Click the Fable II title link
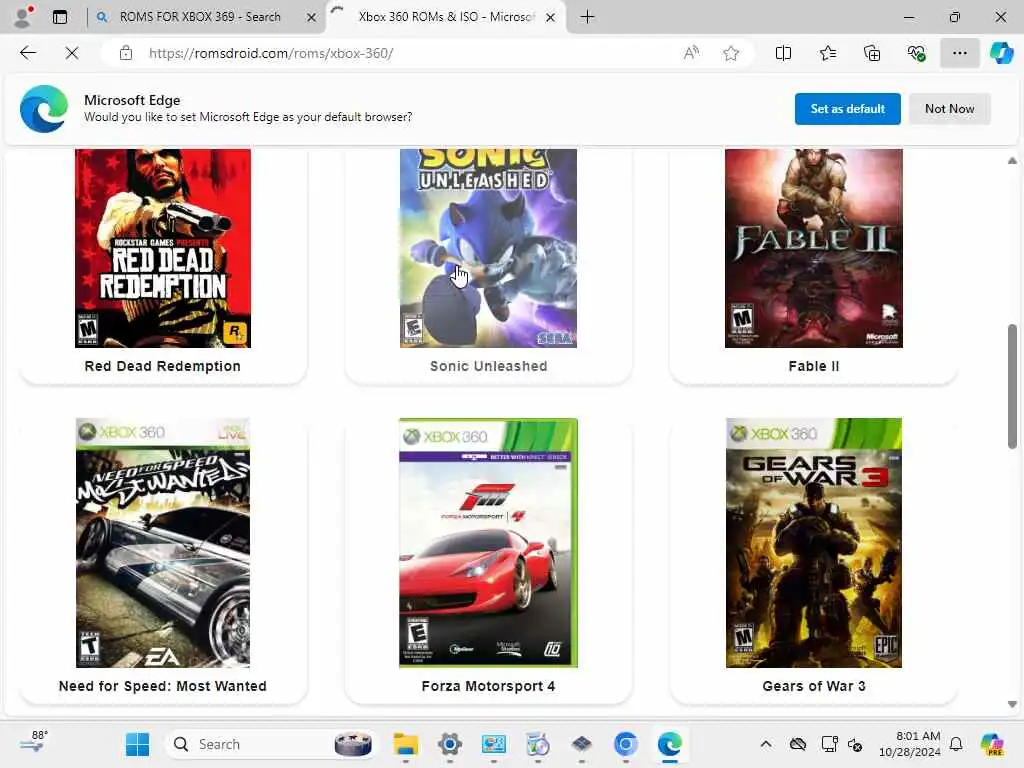The height and width of the screenshot is (768, 1024). coord(814,366)
